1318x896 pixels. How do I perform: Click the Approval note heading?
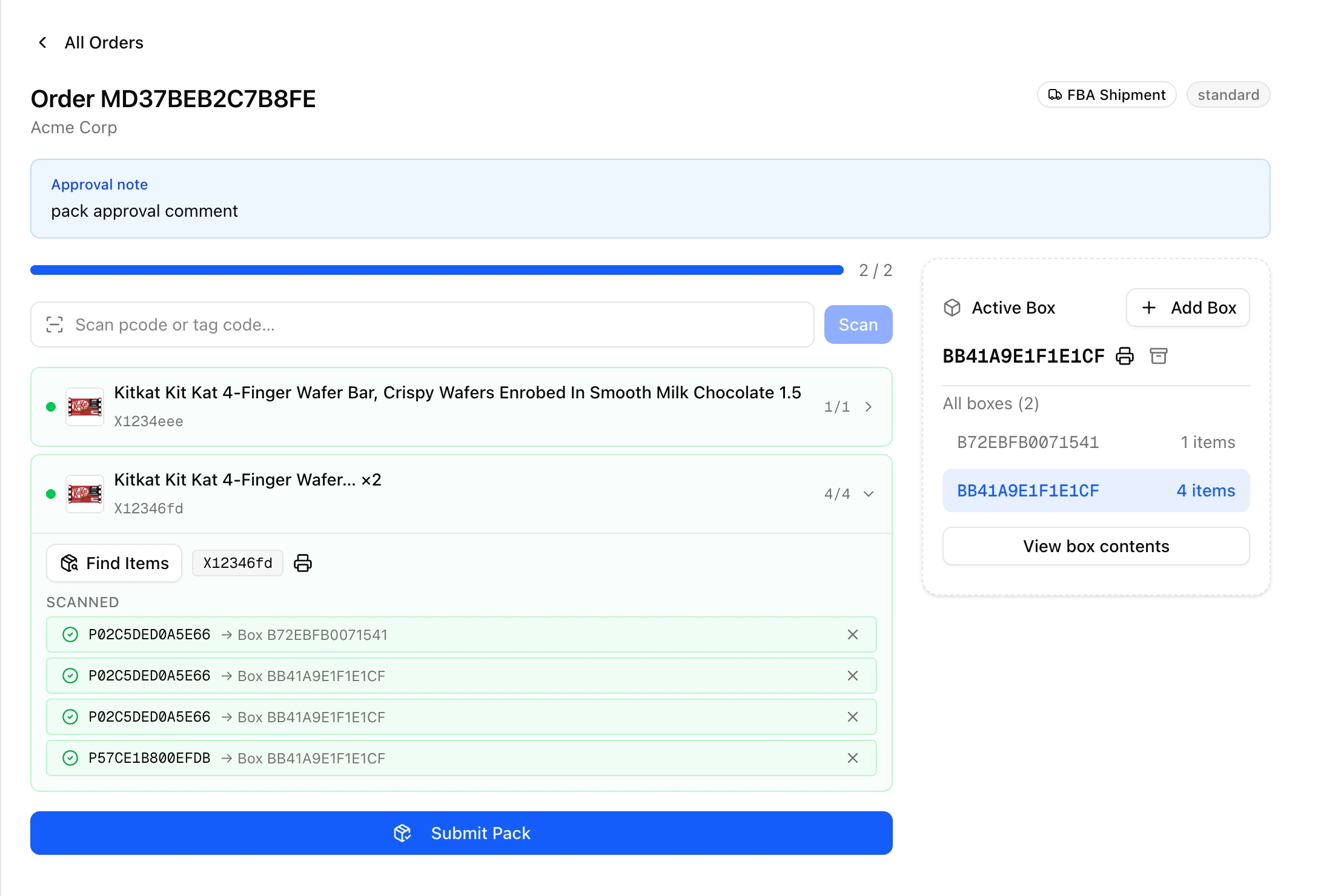point(99,185)
